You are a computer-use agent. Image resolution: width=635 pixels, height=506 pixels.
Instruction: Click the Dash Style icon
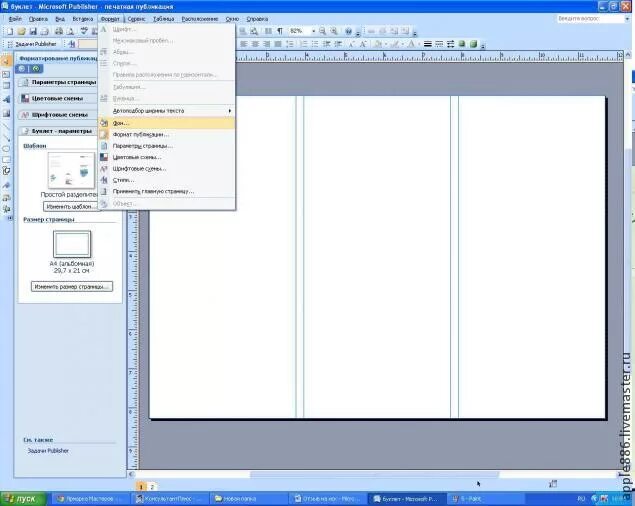[x=439, y=44]
